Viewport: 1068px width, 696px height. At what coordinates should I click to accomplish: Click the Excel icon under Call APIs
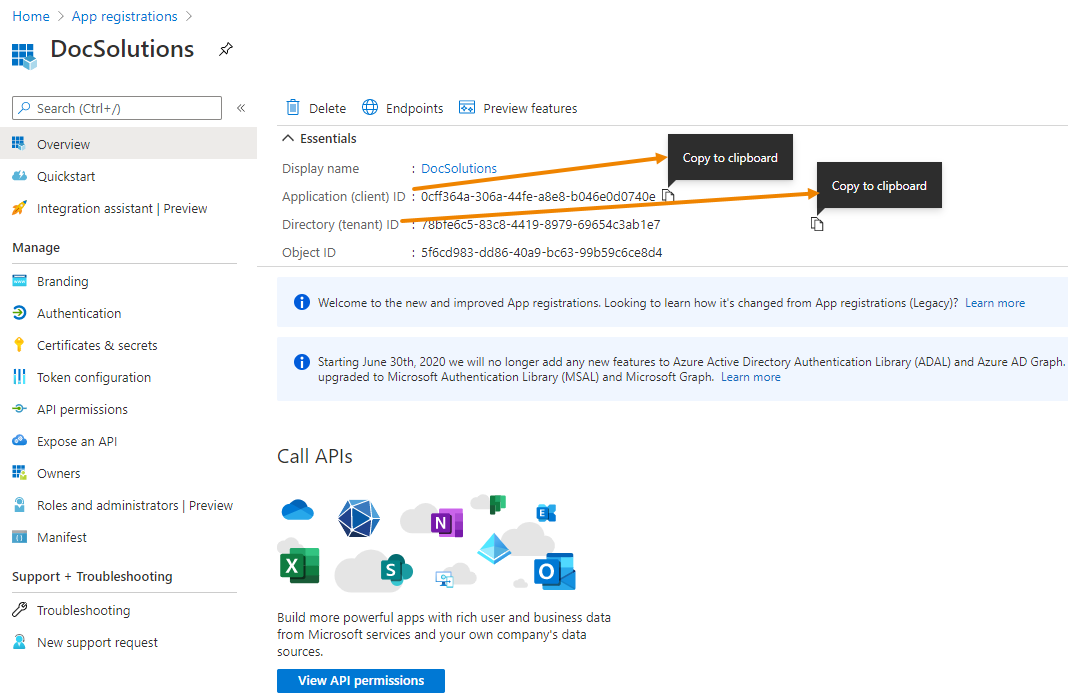(299, 565)
